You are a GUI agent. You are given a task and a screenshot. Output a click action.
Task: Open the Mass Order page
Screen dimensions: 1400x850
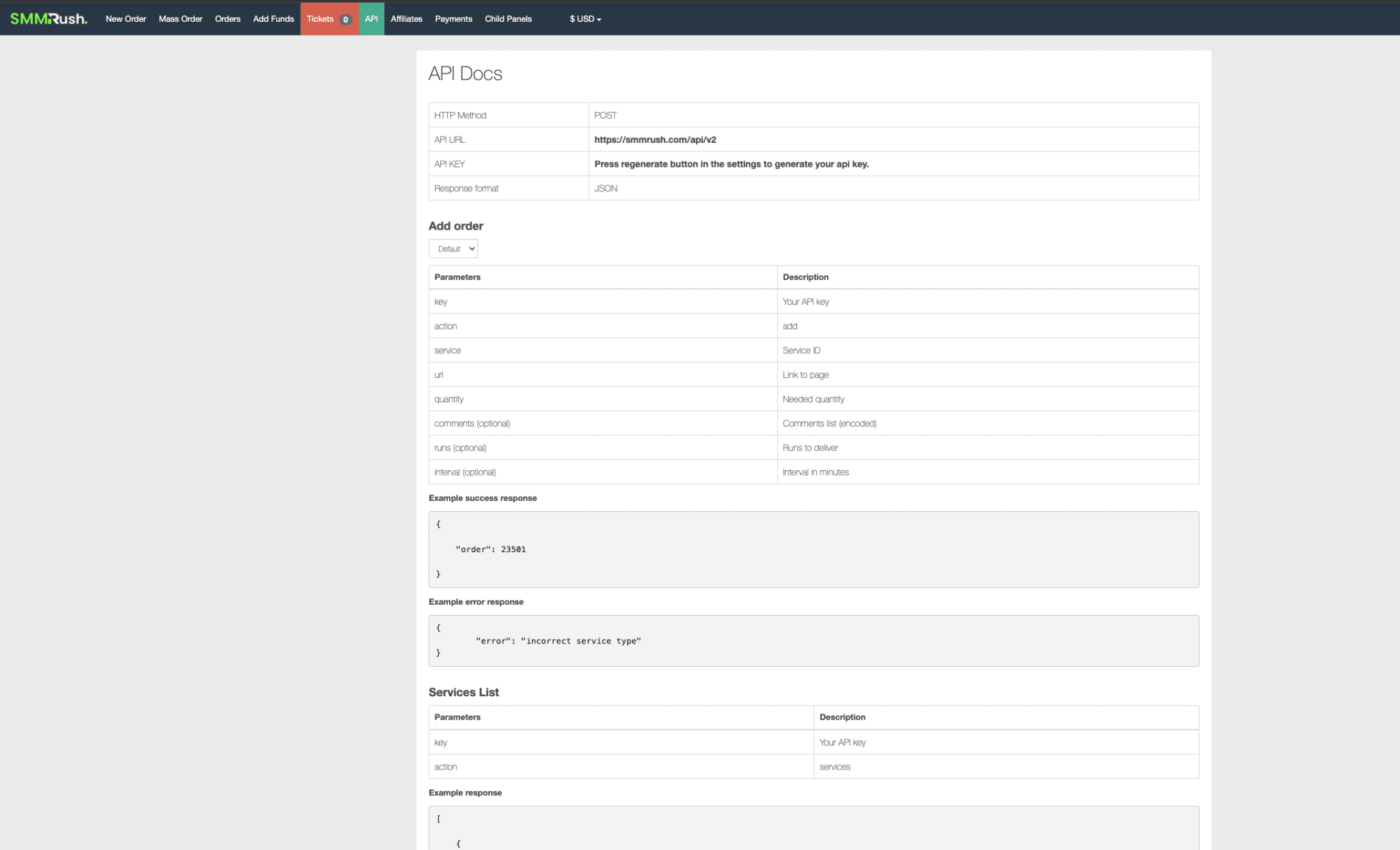(180, 19)
